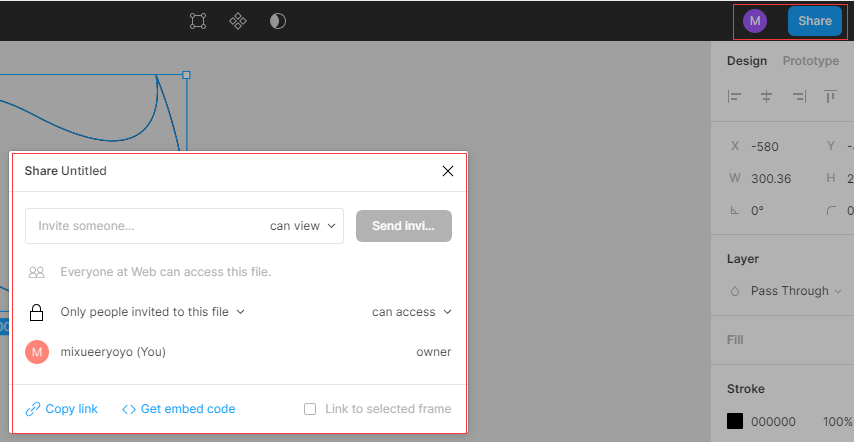Close the Share dialog
This screenshot has height=442, width=854.
coord(448,171)
